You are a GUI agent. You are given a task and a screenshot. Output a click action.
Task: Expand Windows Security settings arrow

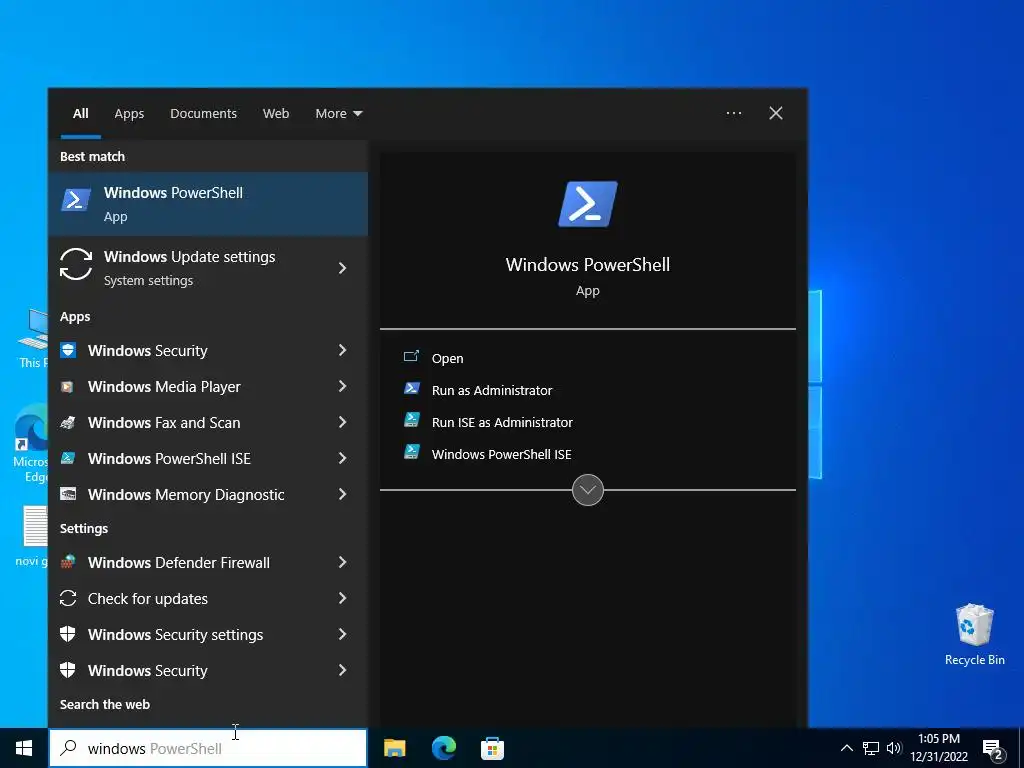(x=342, y=633)
